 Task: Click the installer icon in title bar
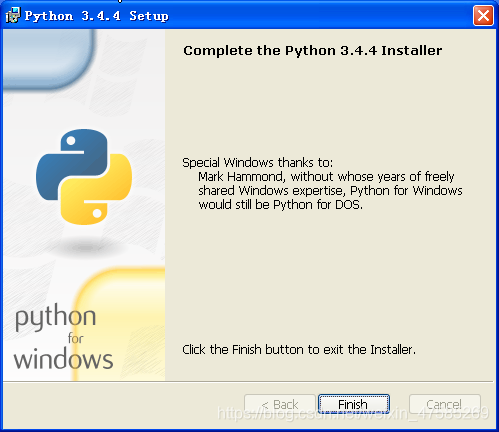coord(13,15)
